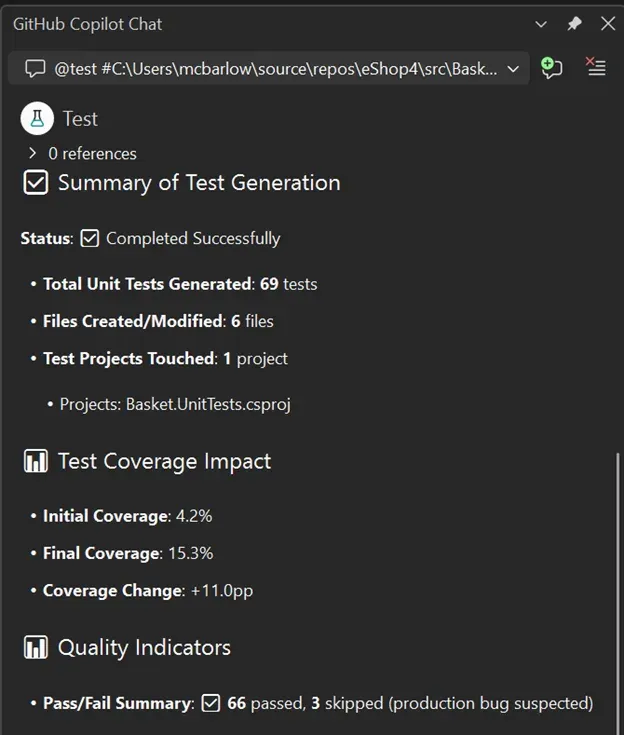Image resolution: width=624 pixels, height=735 pixels.
Task: Click the Completed Successfully status checkmark
Action: pyautogui.click(x=90, y=238)
